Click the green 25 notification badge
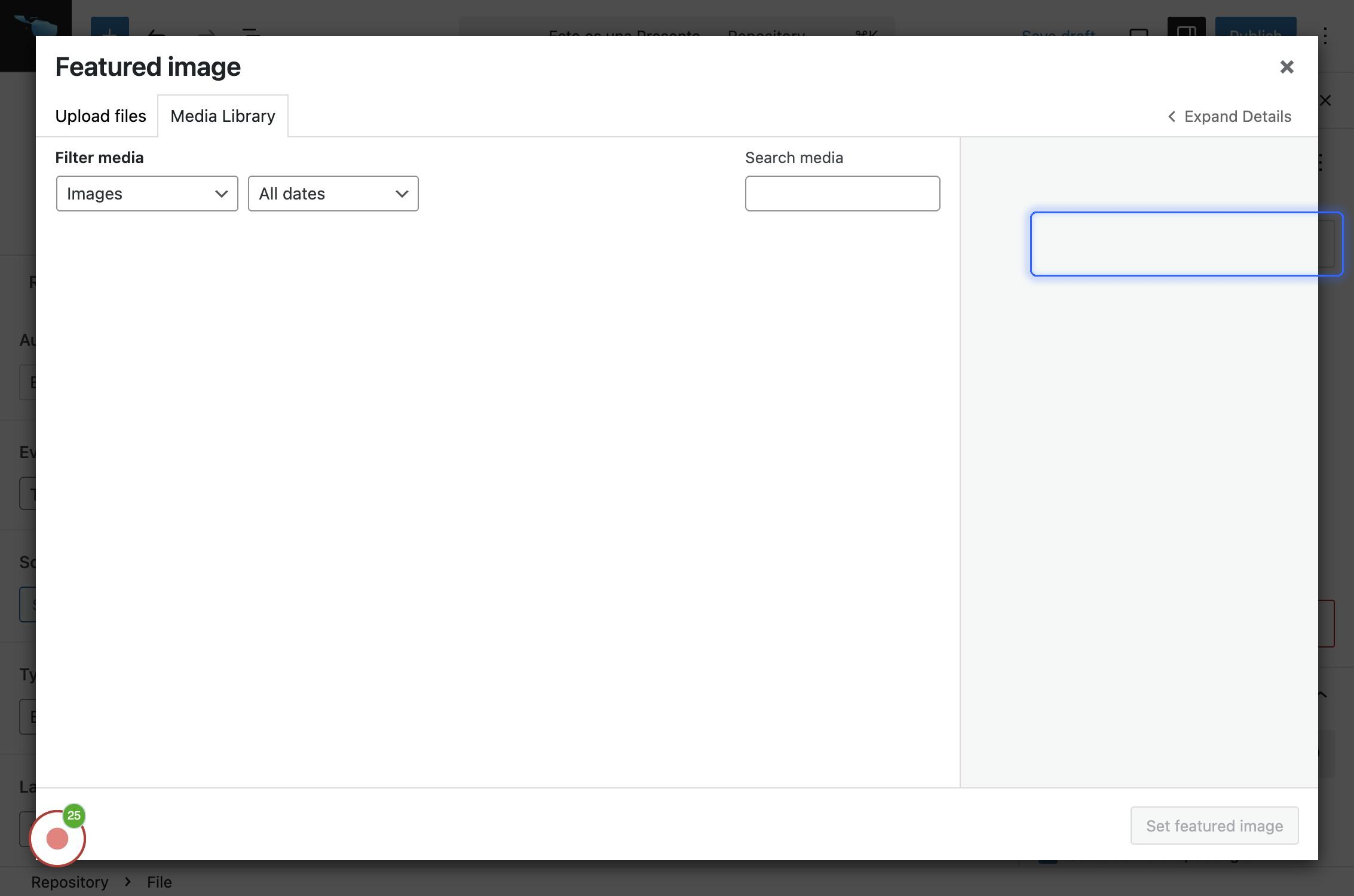This screenshot has width=1354, height=896. [x=74, y=815]
